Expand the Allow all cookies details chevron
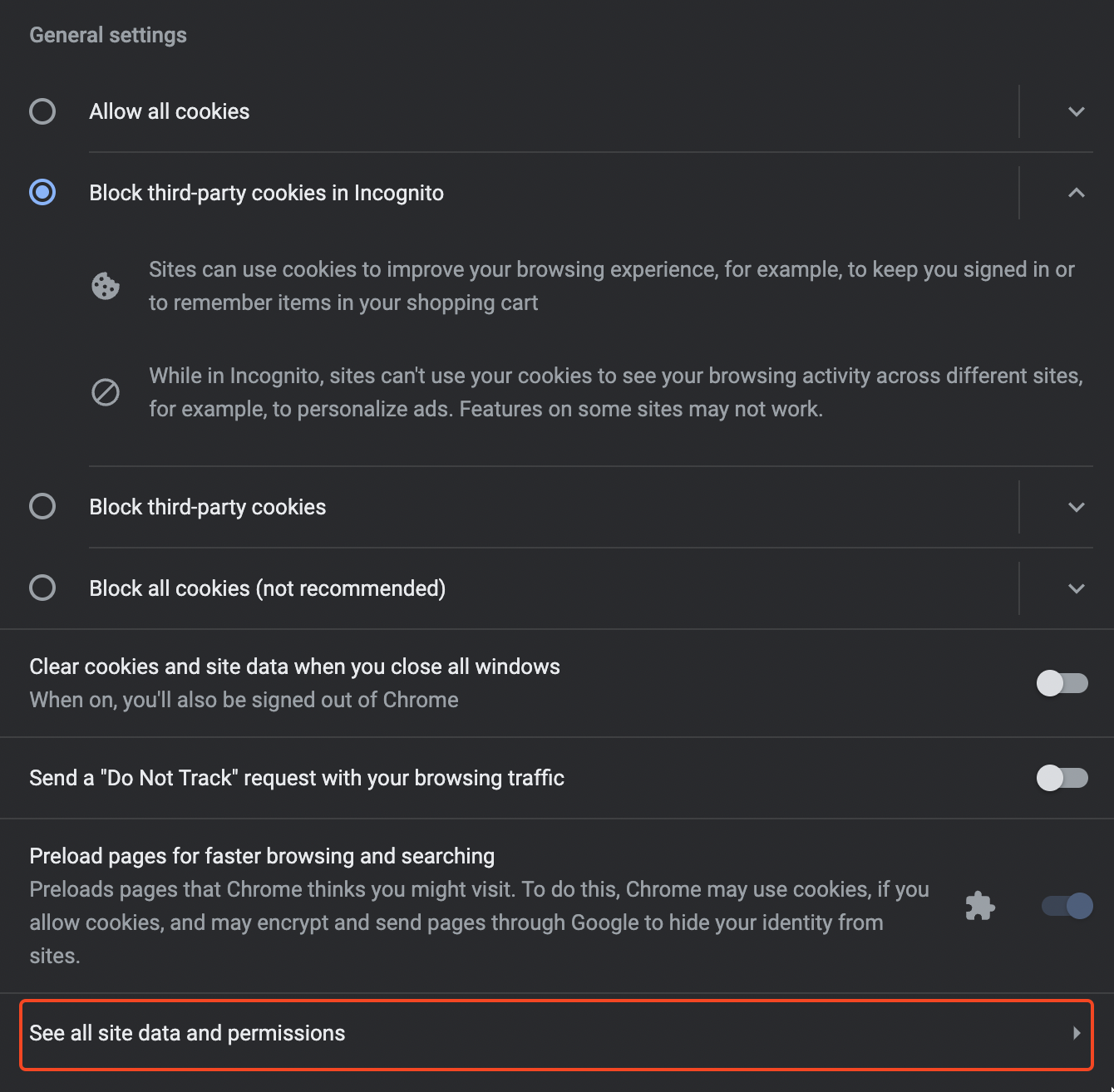The image size is (1114, 1092). coord(1077,111)
